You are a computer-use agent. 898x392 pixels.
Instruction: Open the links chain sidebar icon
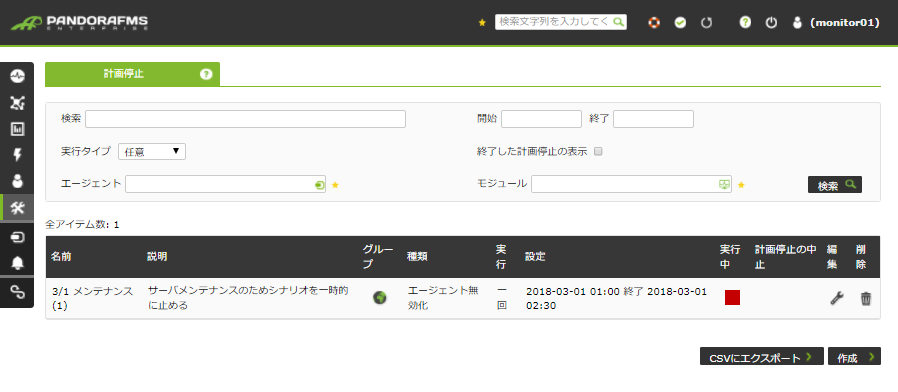pyautogui.click(x=17, y=292)
